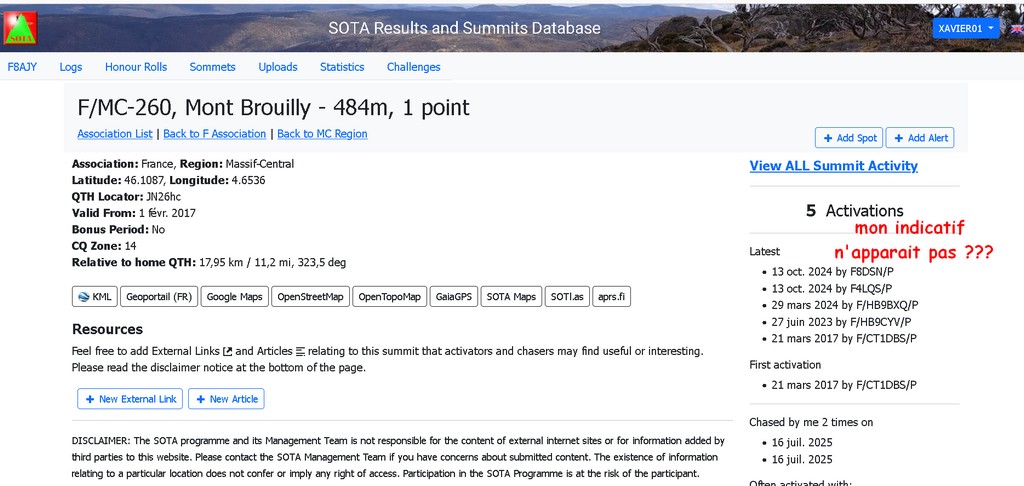This screenshot has width=1024, height=486.
Task: Open the XAVIER01 user dropdown
Action: coord(966,28)
